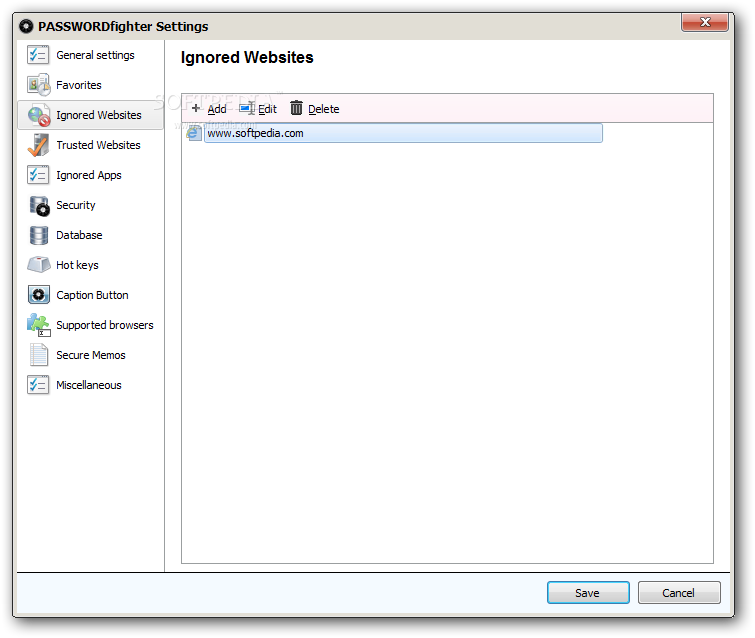Click the Security database icon
The width and height of the screenshot is (755, 638).
tap(39, 206)
